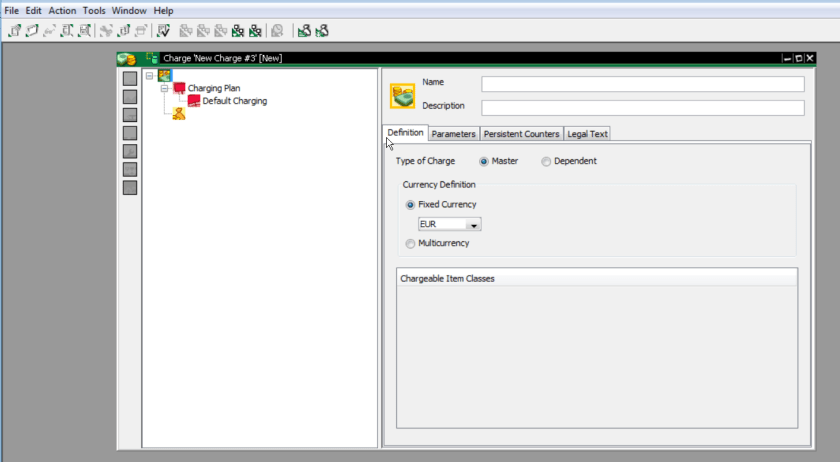Click the greyed printer toolbar icon
This screenshot has height=462, width=840.
coord(141,31)
